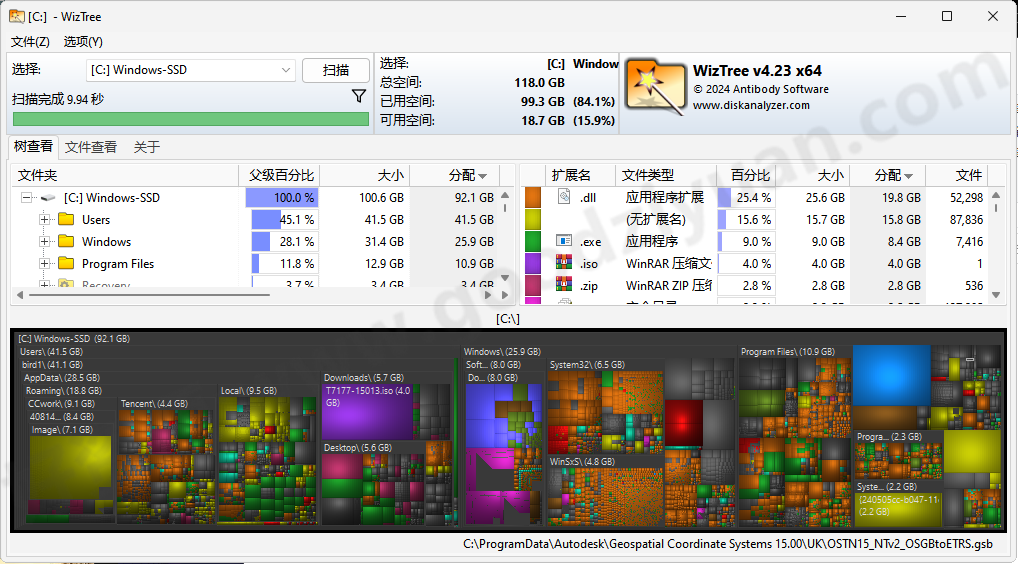Click the 31.4 GB size of Windows

coord(384,241)
